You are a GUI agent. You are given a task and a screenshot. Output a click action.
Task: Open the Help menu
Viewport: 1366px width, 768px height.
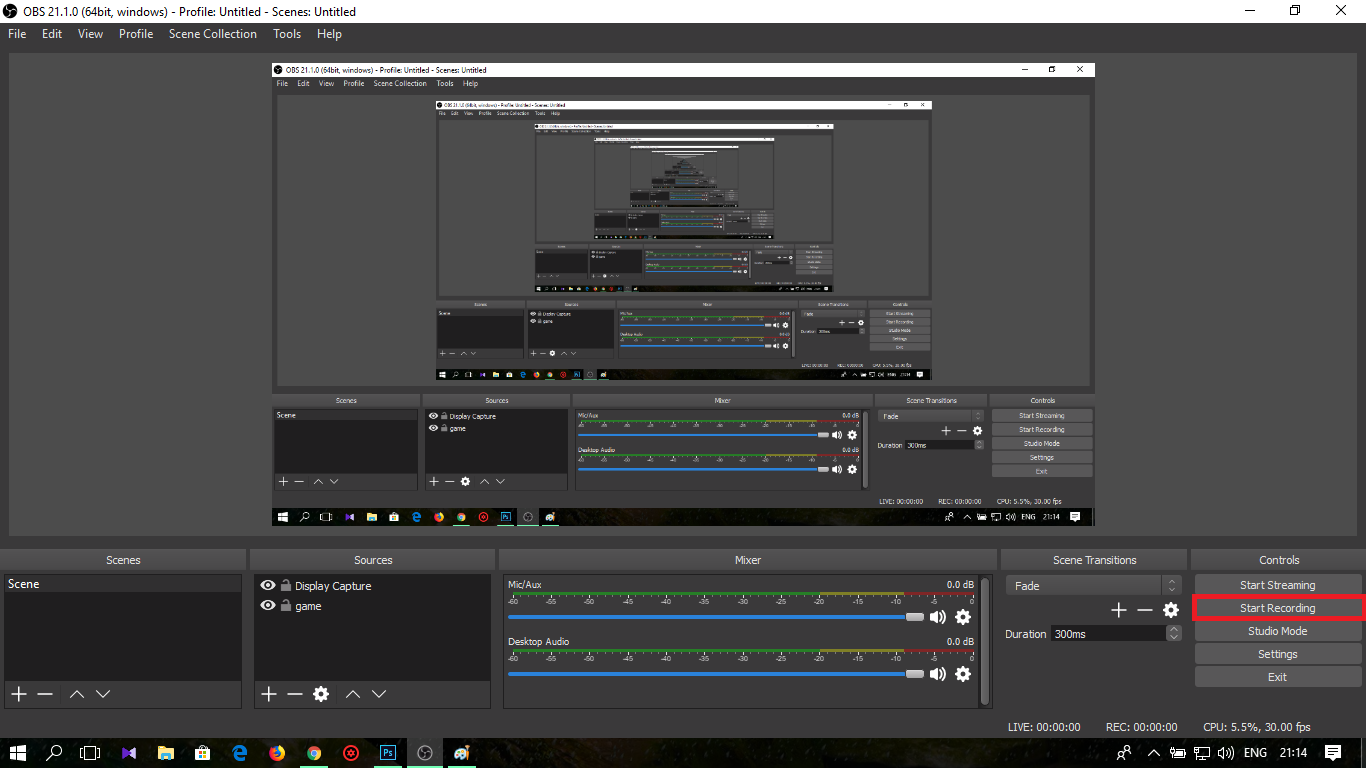pos(329,34)
